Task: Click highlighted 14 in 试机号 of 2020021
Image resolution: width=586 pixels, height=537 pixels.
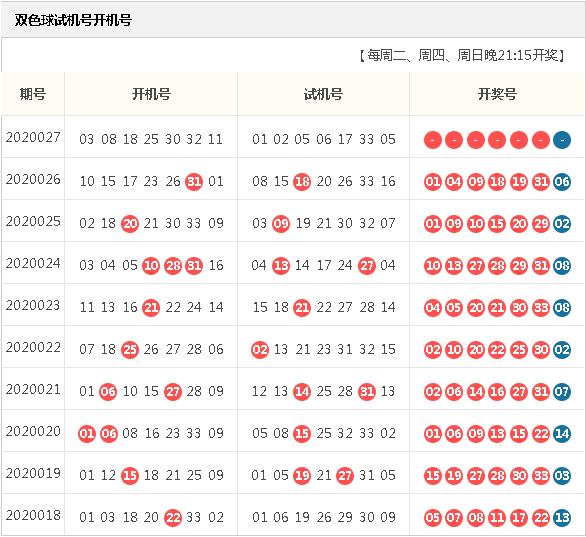Action: (x=302, y=392)
